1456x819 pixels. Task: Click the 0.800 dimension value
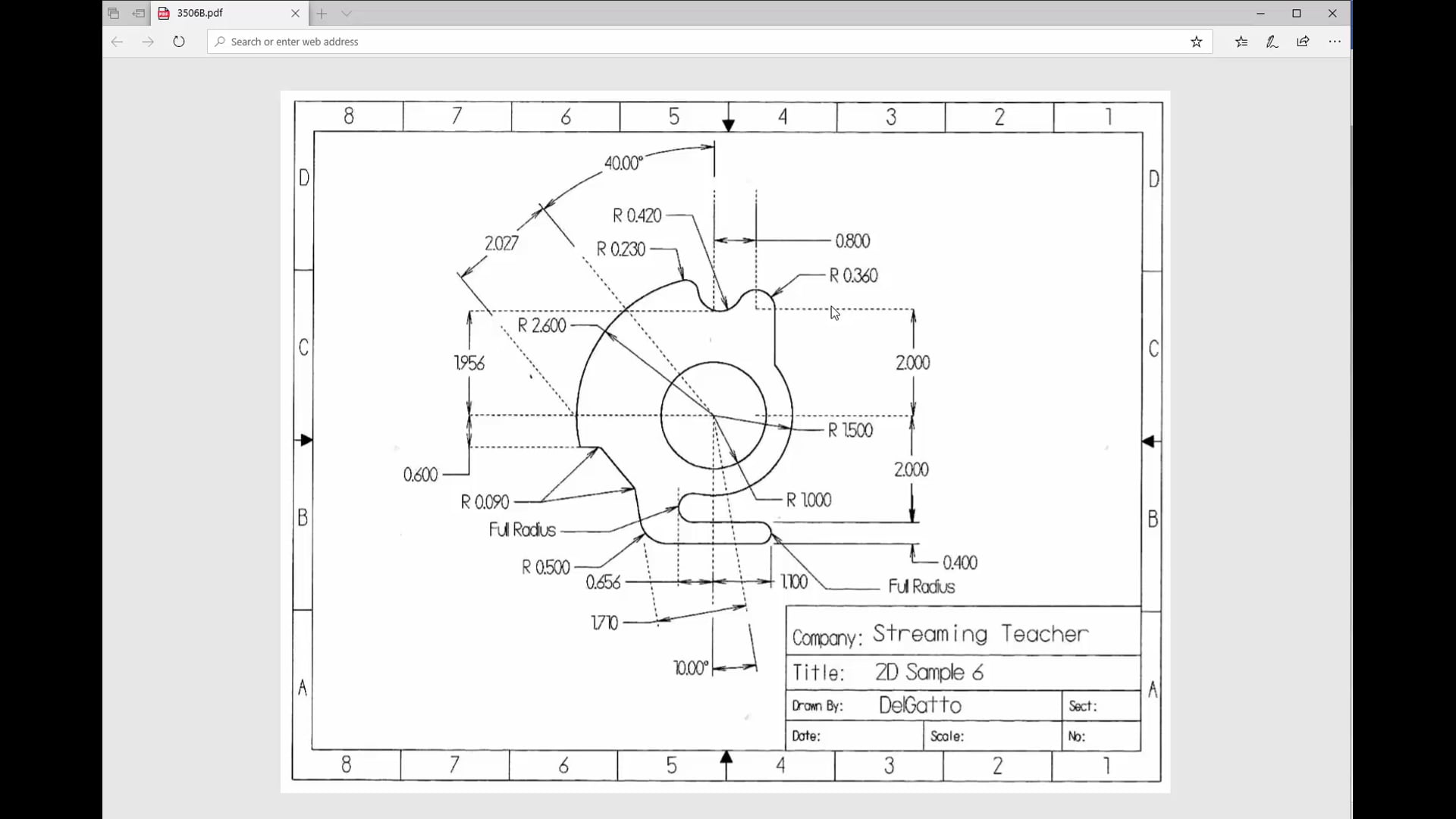[x=852, y=241]
